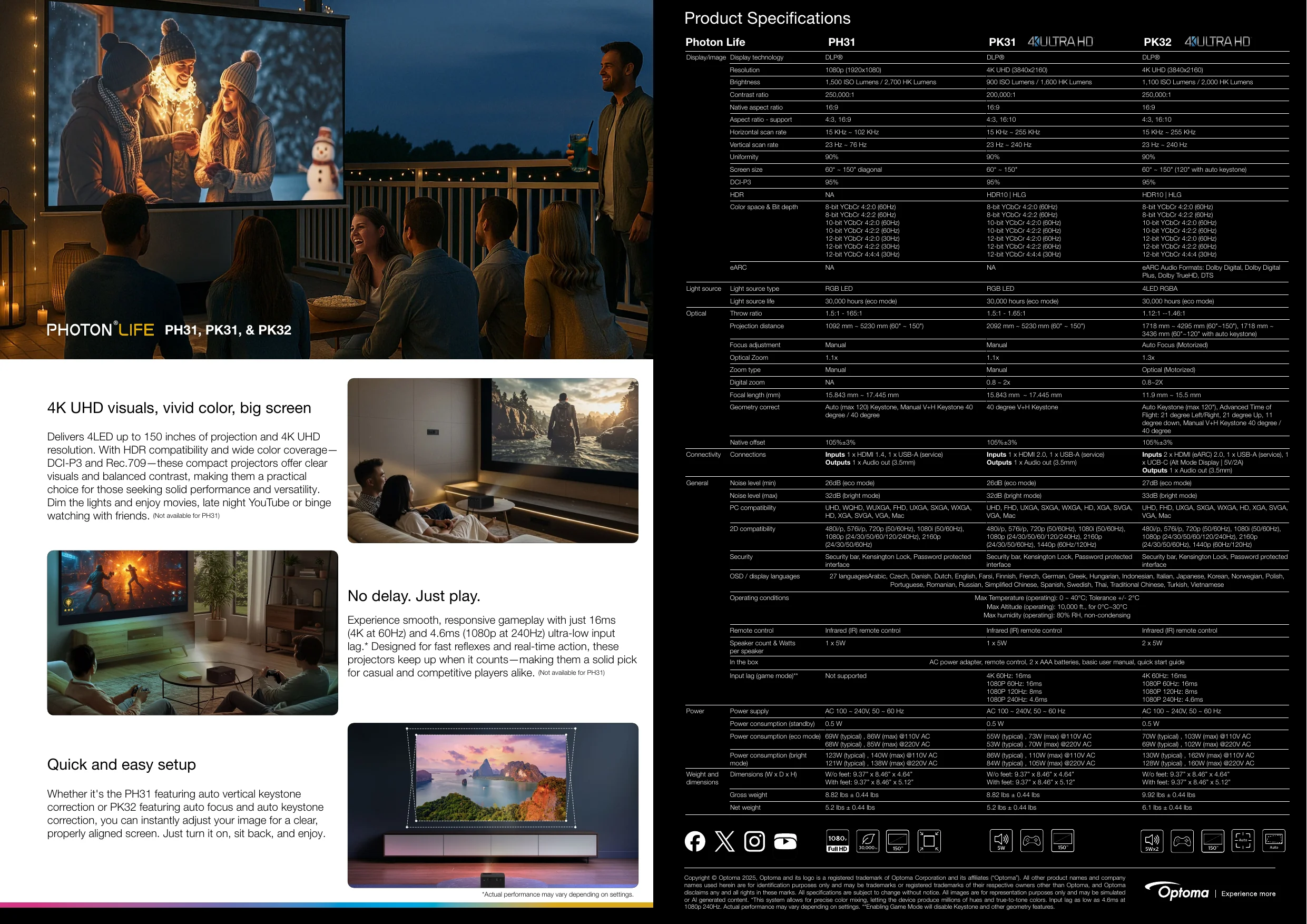Viewport: 1307px width, 924px height.
Task: Click the 'Quick and easy setup' heading
Action: [x=121, y=764]
